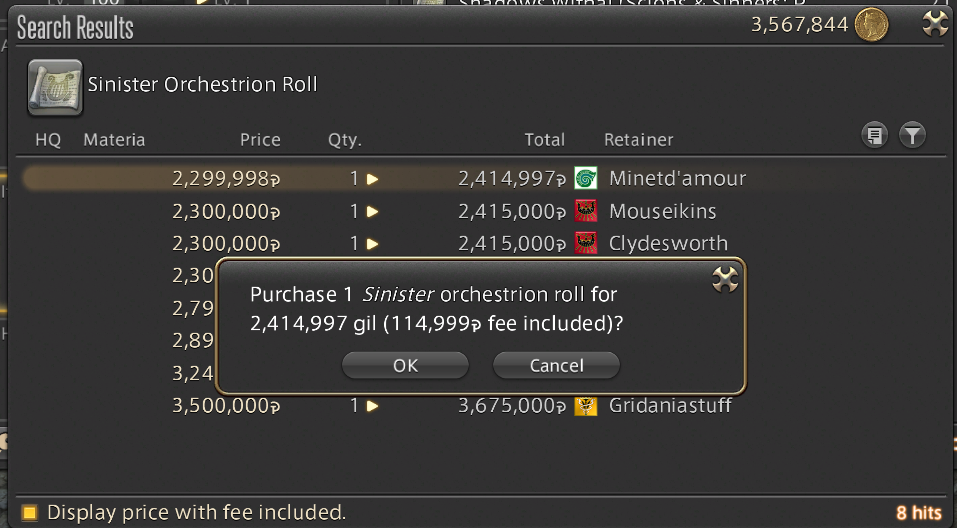Select the Minetd'amour retainer name
957x528 pixels.
click(x=677, y=178)
